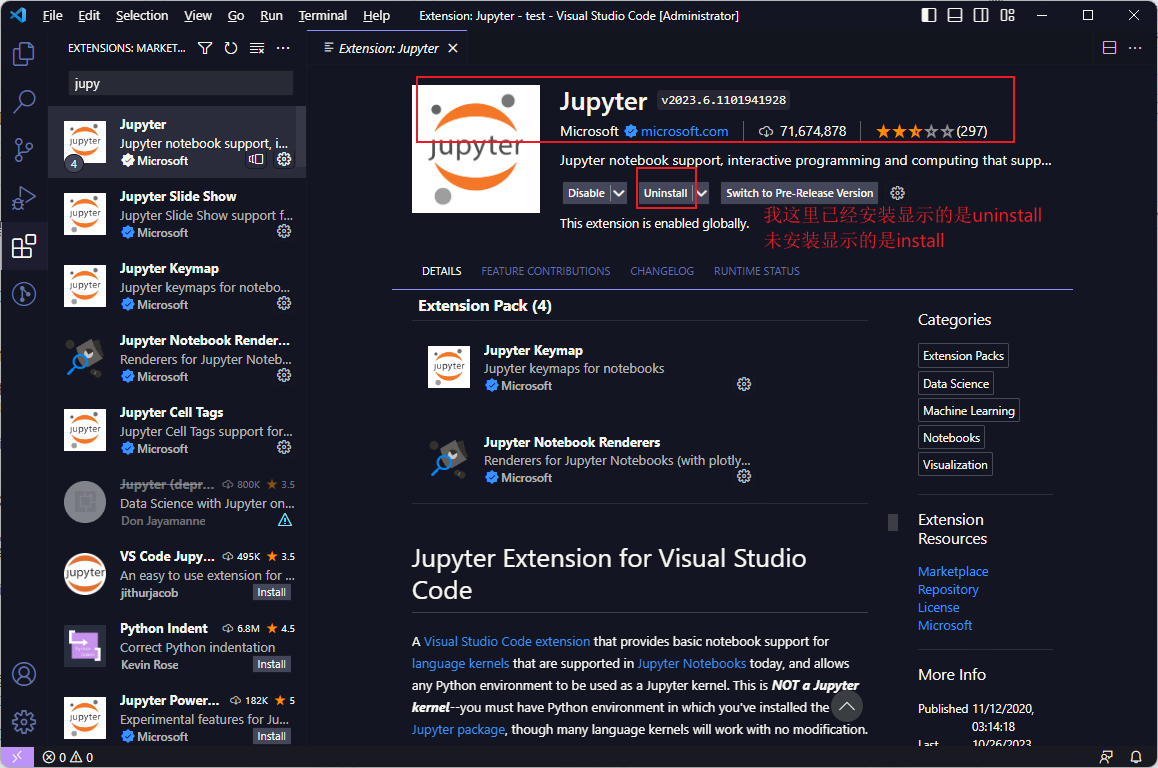Click gear icon for Jupyter Slide Show
Screen dimensions: 1158x768
(x=284, y=231)
